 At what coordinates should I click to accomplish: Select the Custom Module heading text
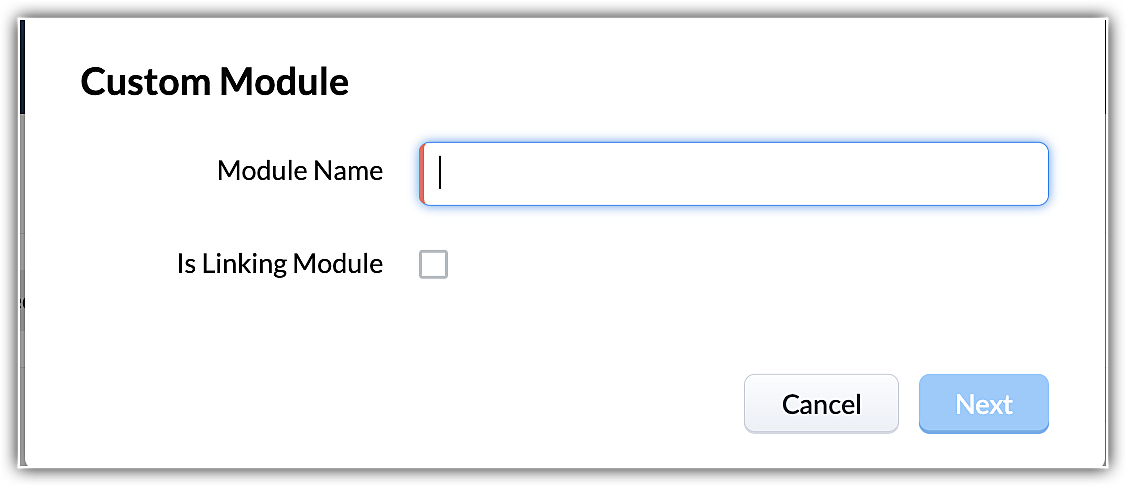(215, 81)
